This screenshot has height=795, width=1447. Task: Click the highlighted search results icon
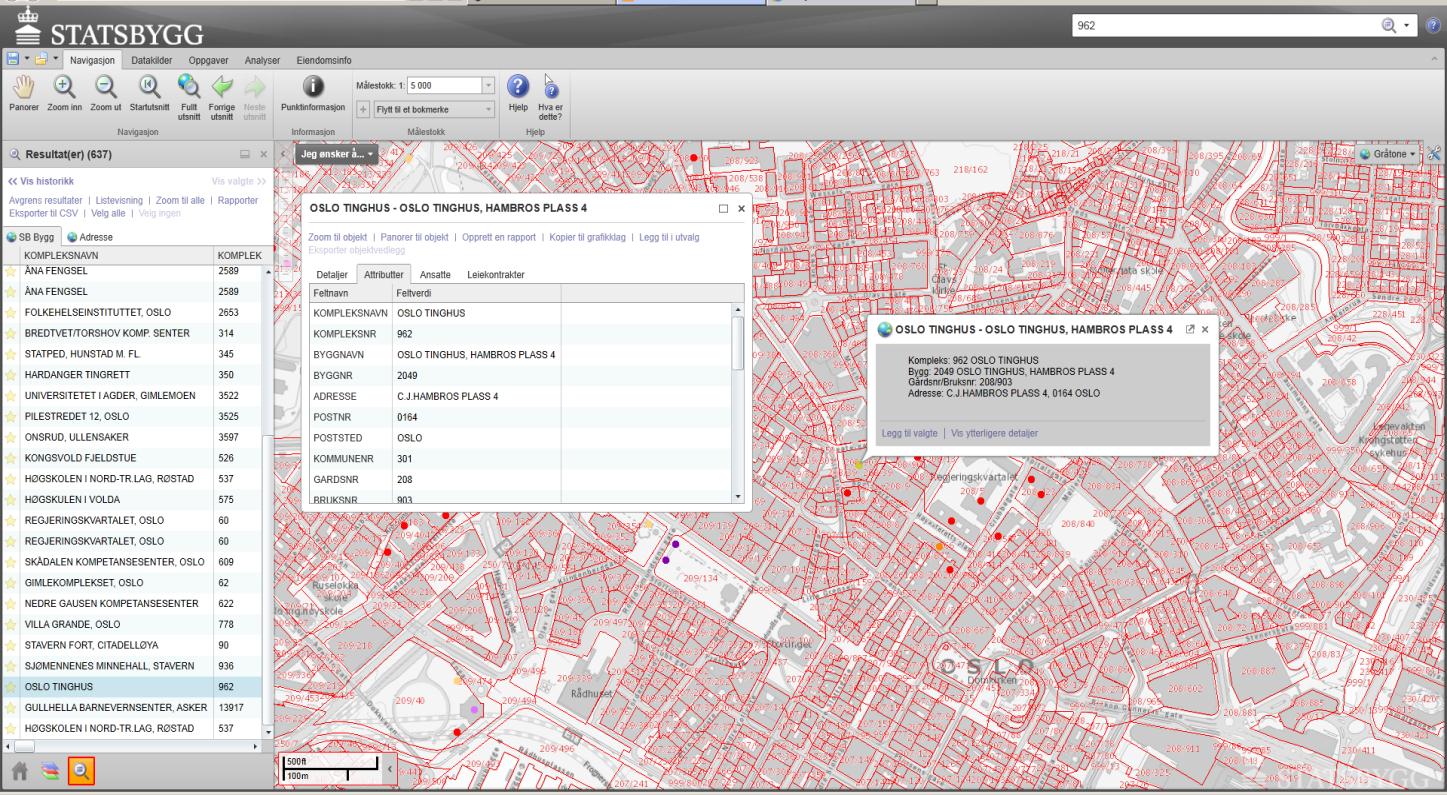(80, 769)
